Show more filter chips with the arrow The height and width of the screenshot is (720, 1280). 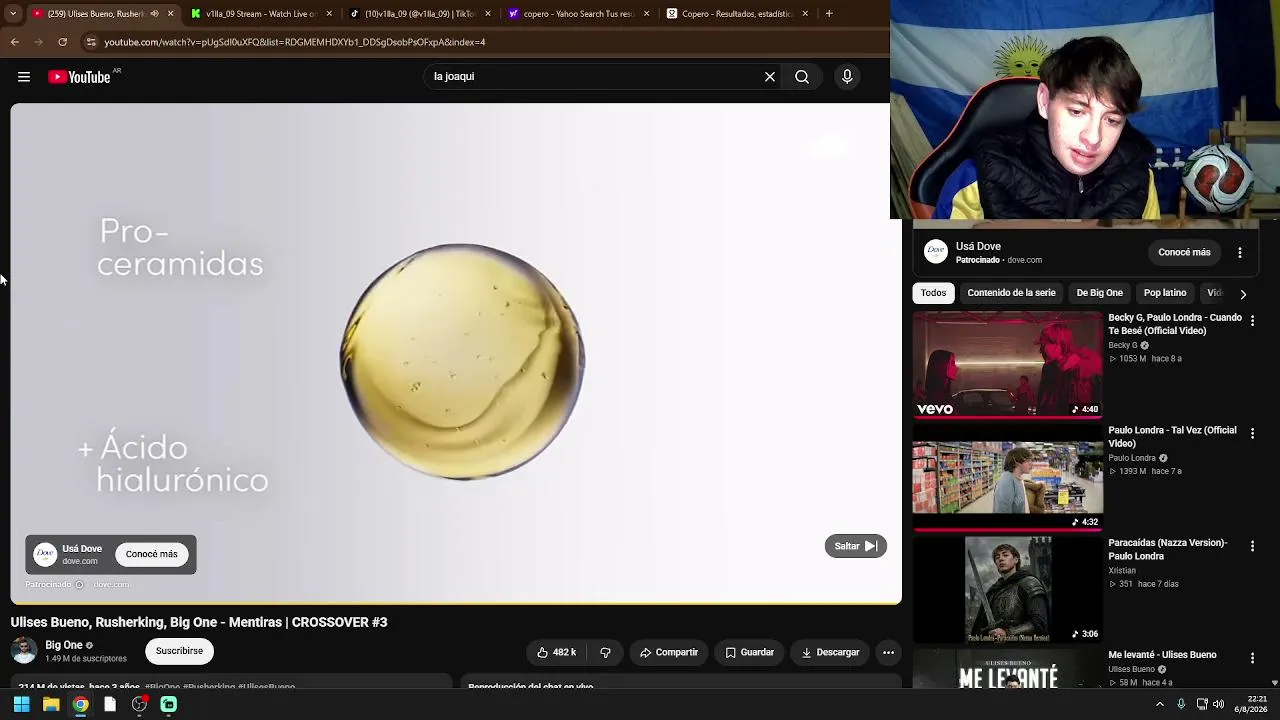(x=1243, y=294)
